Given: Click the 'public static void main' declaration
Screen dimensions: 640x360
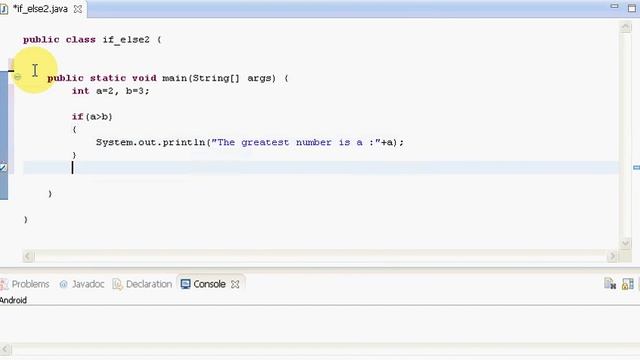Looking at the screenshot, I should pos(168,78).
